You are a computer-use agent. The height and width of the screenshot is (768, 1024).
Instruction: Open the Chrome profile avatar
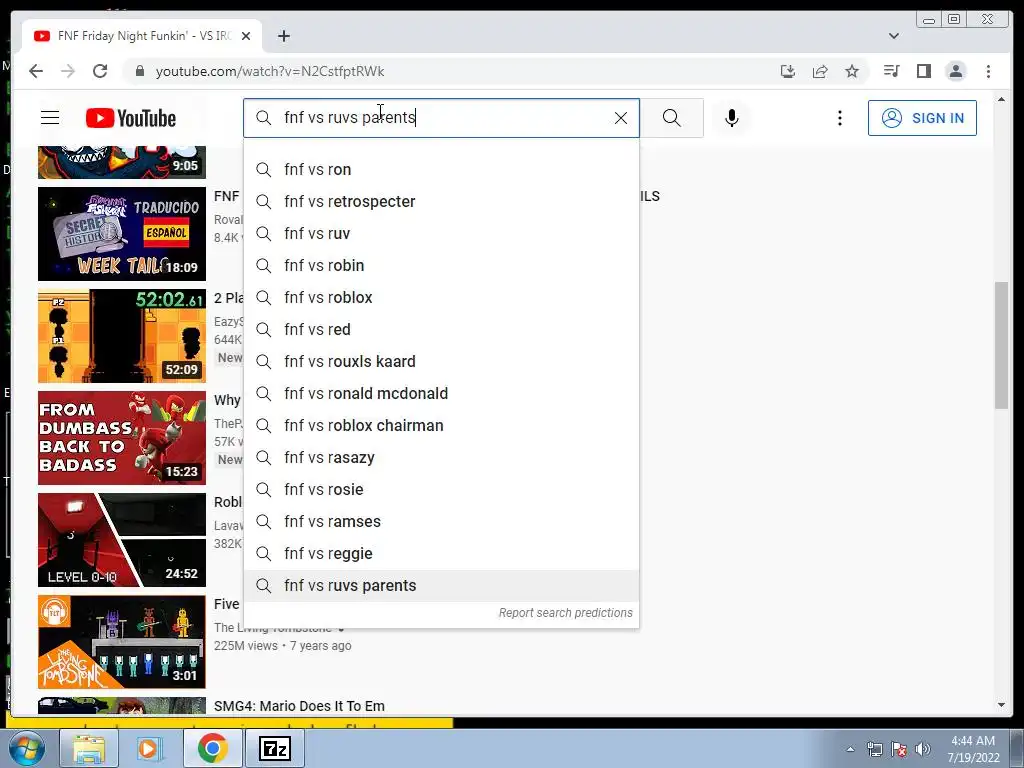955,71
